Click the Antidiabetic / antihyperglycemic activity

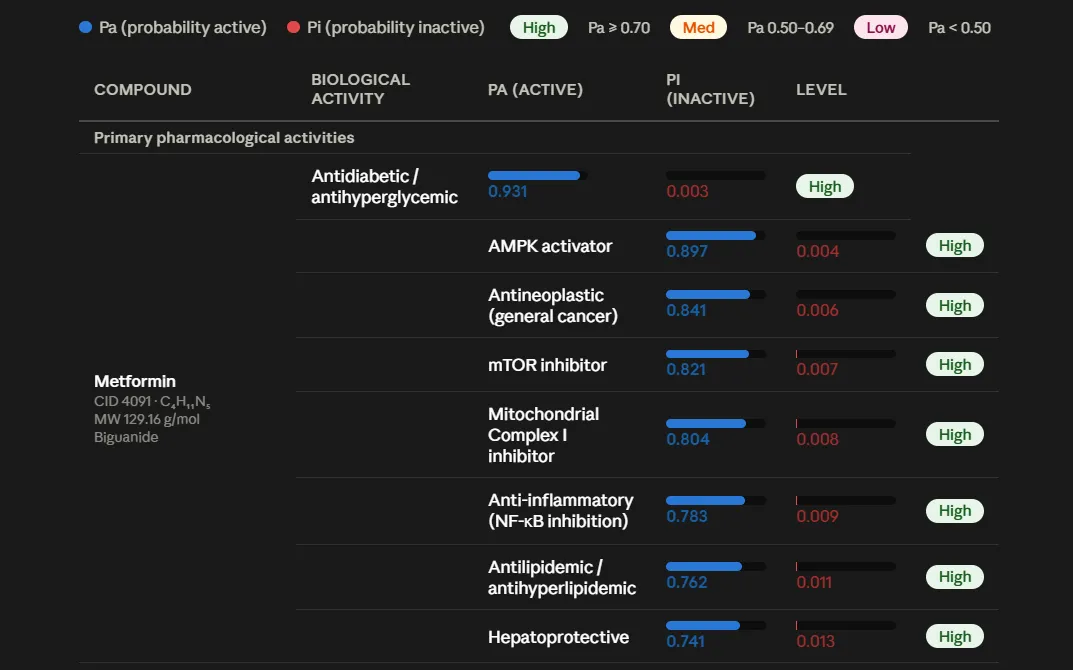[x=384, y=186]
